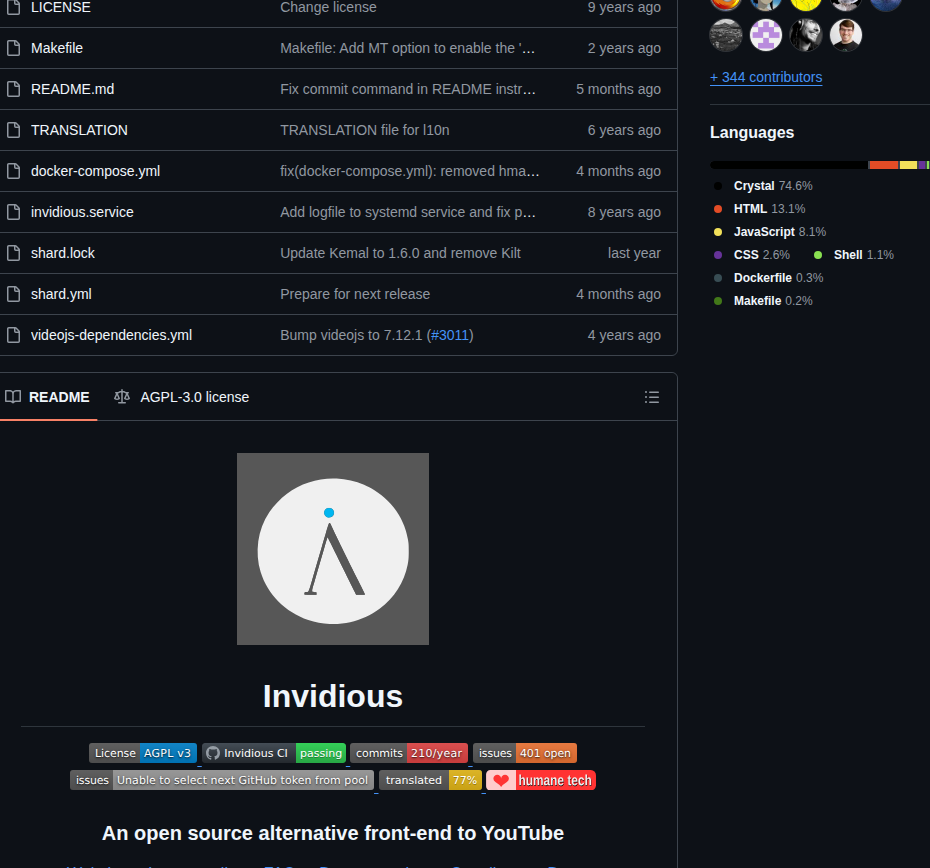Click the file icon beside LICENSE
The width and height of the screenshot is (930, 868).
click(14, 7)
